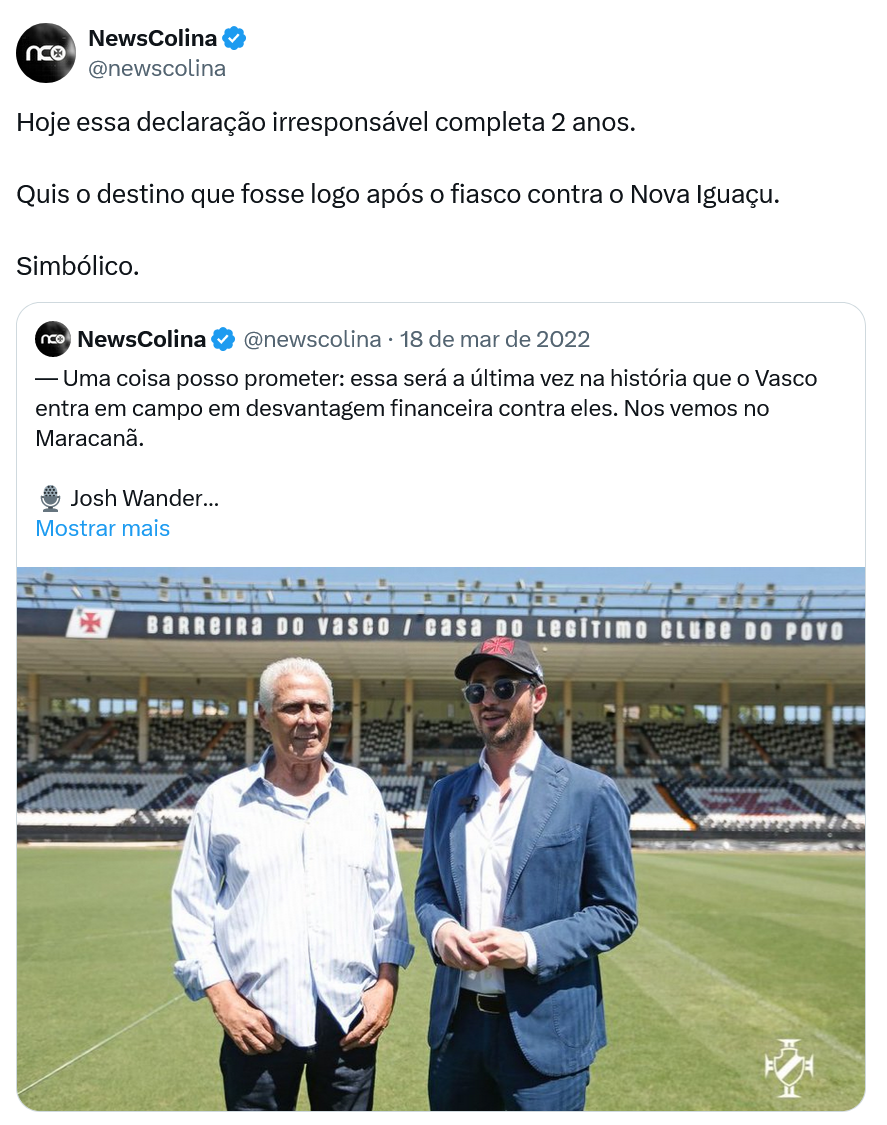Click the Nova Iguaçu sentence in main tweet
The height and width of the screenshot is (1125, 887).
pos(397,194)
